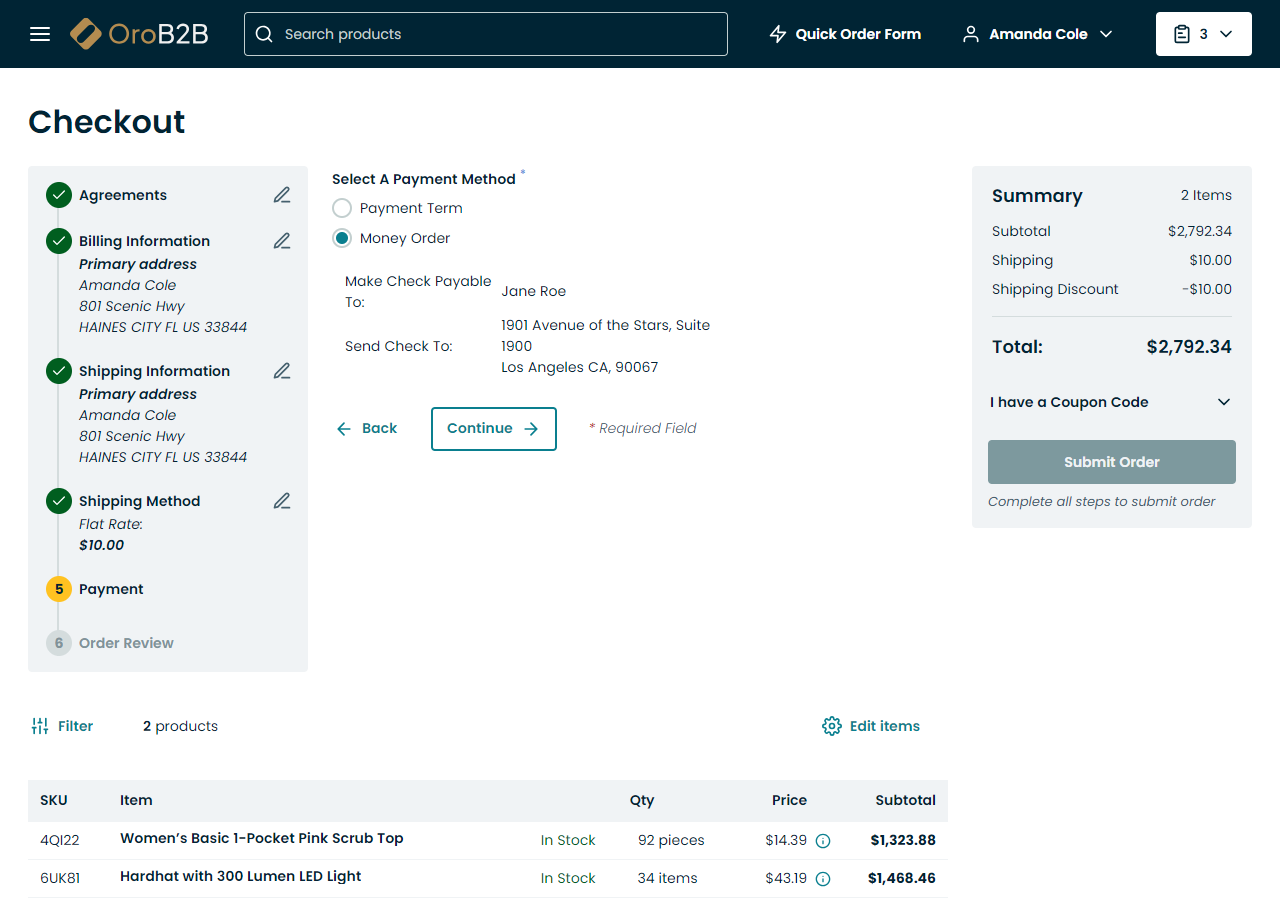
Task: Edit Shipping Method with pencil icon
Action: click(282, 501)
